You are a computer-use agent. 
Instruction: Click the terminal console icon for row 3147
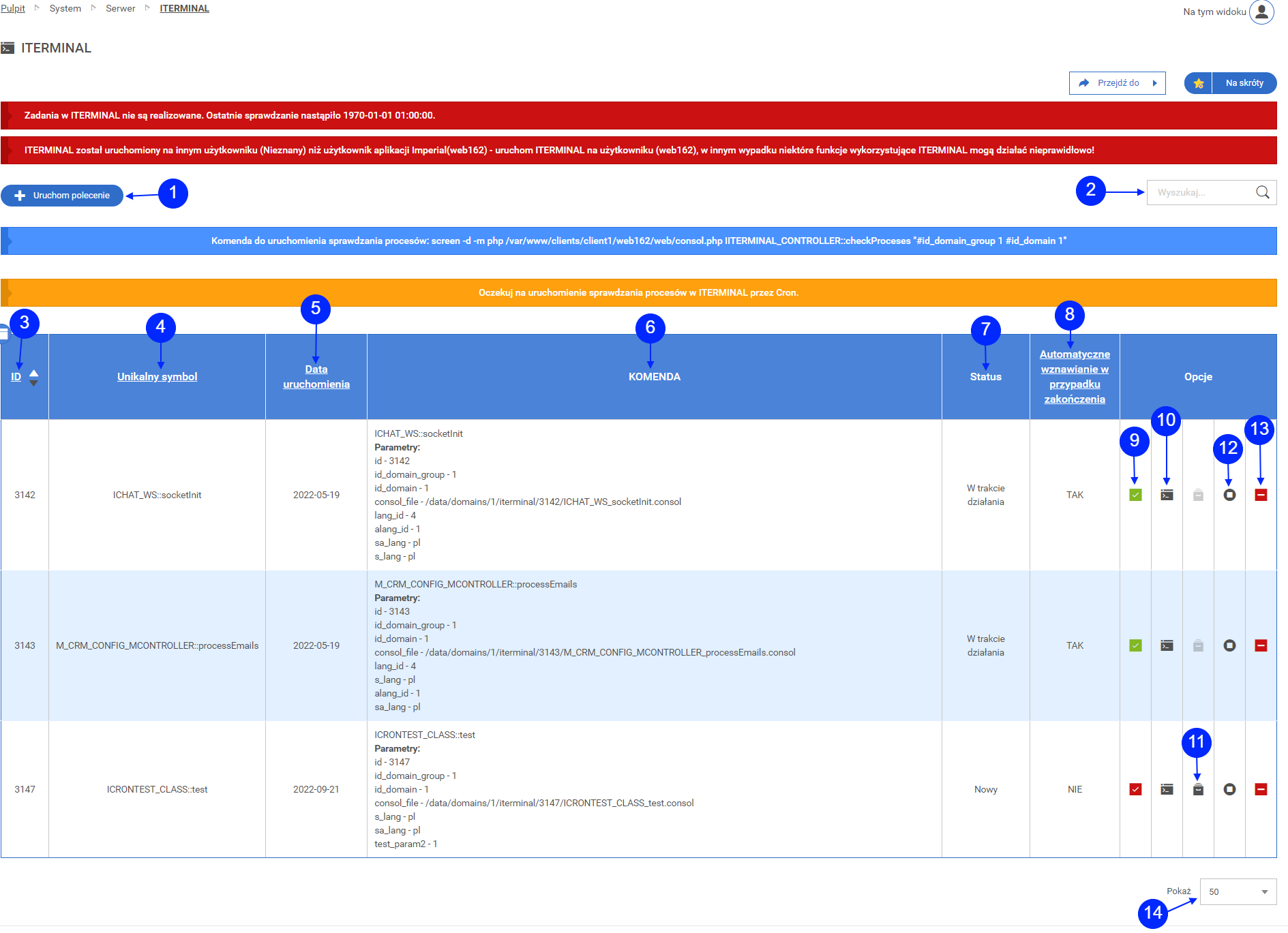point(1167,789)
